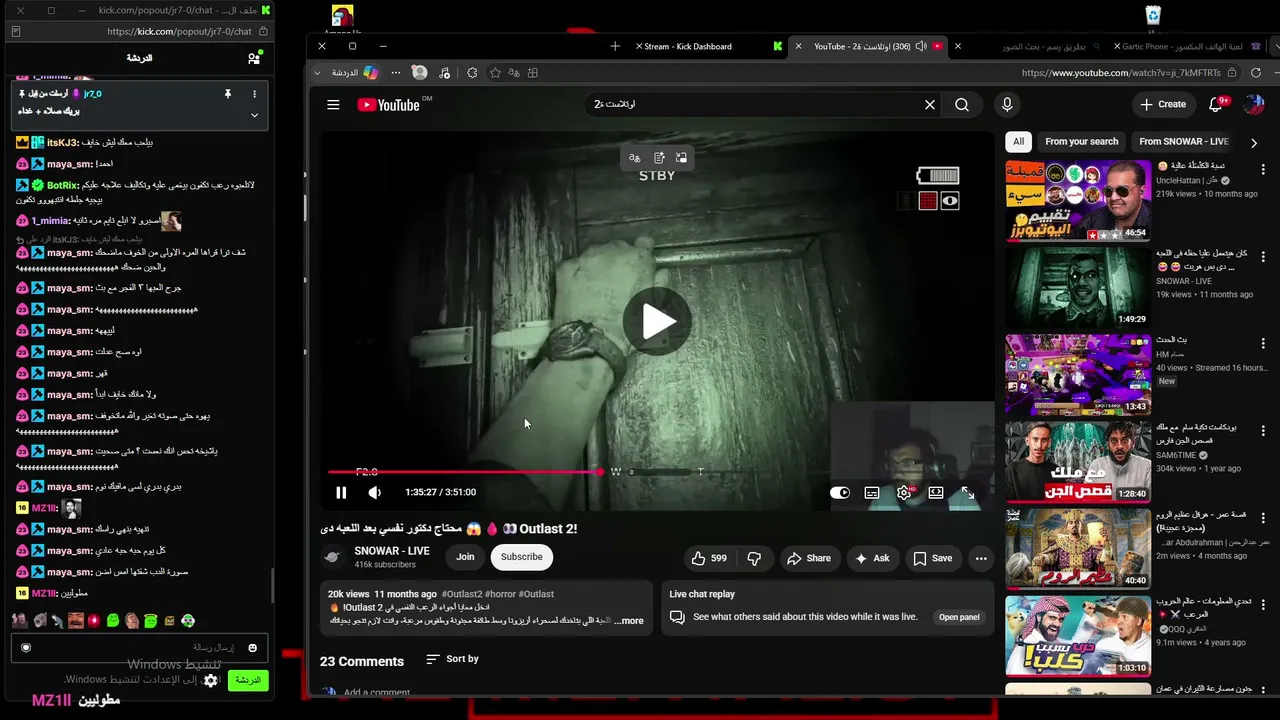Open SNOWAR - LIVE 1:49:29 video thumbnail
This screenshot has height=720, width=1280.
(1078, 288)
